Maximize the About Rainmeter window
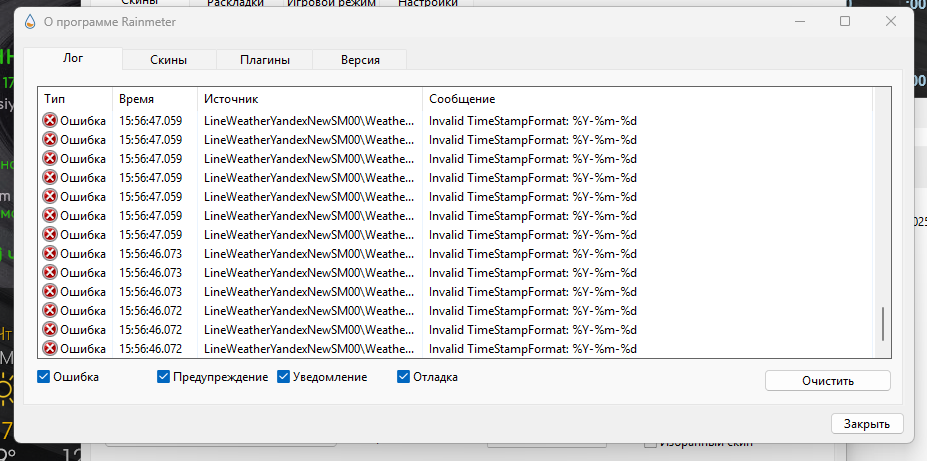Screen dimensions: 927x461 coord(845,21)
